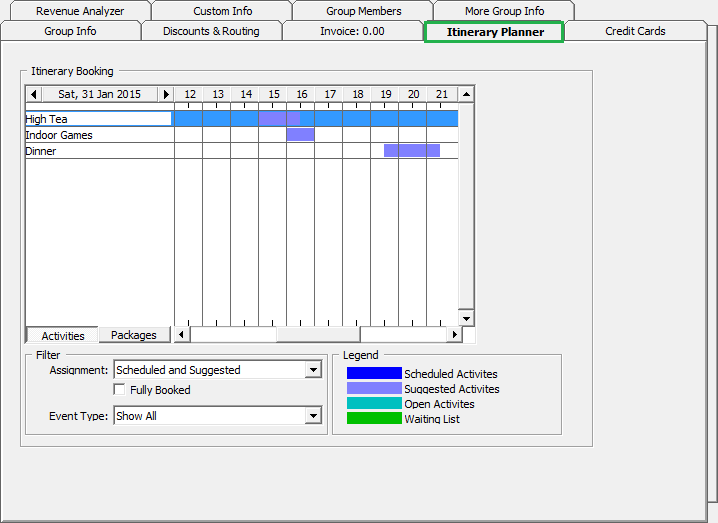Click the vertical scrollbar up arrow
The height and width of the screenshot is (523, 718).
click(x=466, y=94)
